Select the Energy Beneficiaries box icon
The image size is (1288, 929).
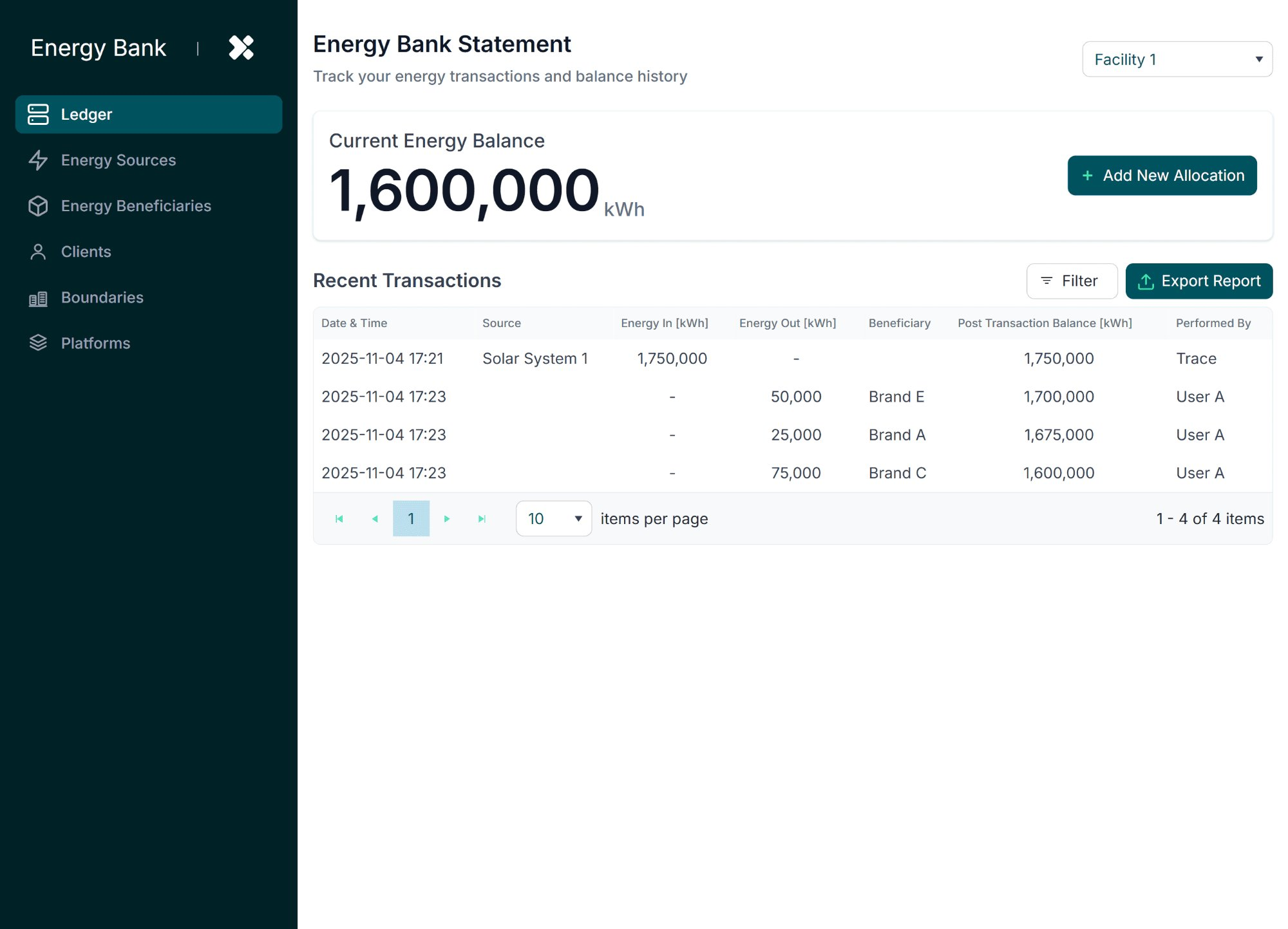(x=39, y=206)
